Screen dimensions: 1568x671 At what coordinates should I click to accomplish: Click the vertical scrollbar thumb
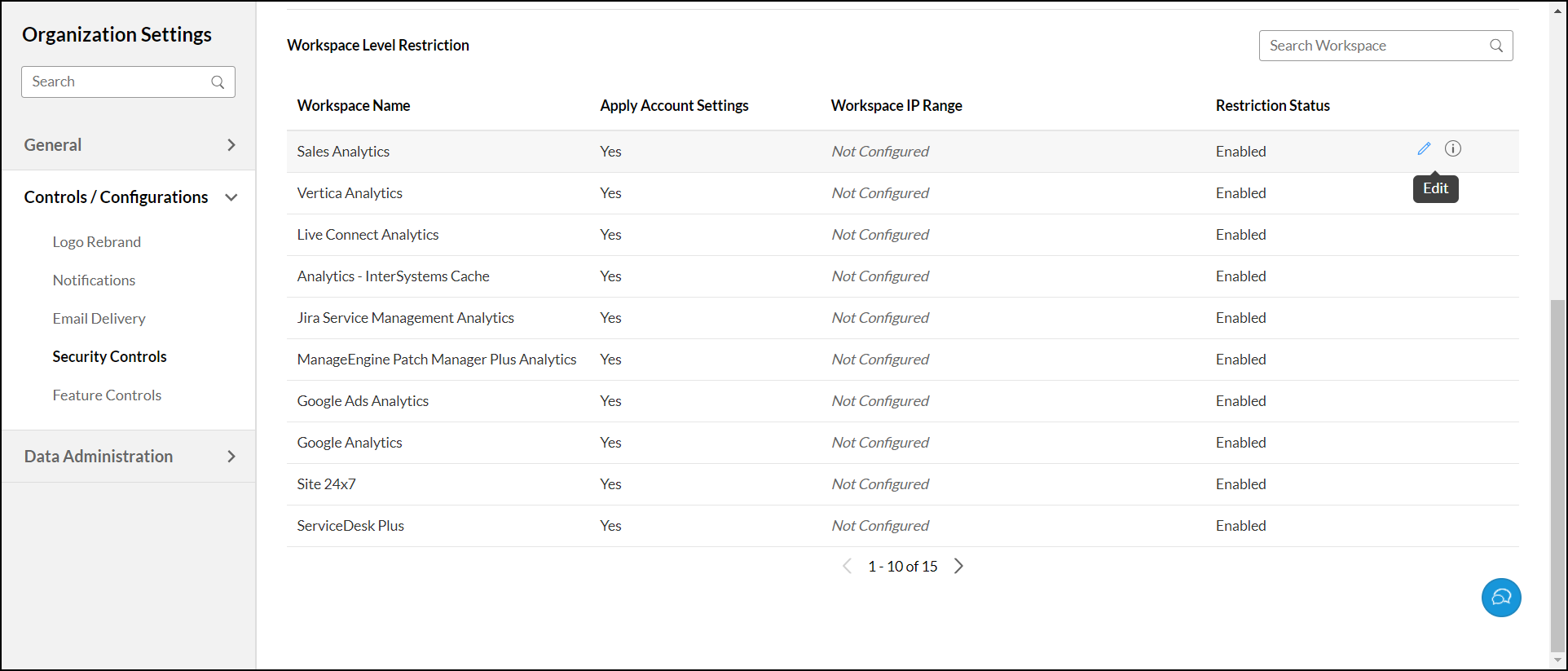coord(1557,473)
